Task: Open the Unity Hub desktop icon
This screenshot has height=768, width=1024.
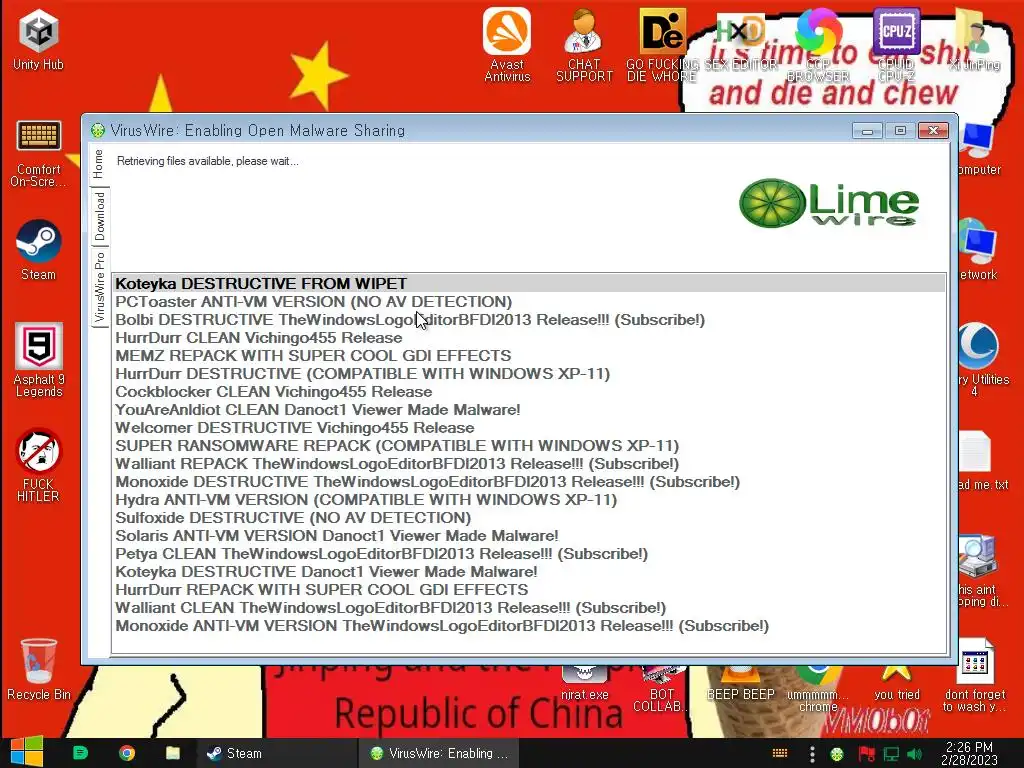Action: tap(39, 40)
